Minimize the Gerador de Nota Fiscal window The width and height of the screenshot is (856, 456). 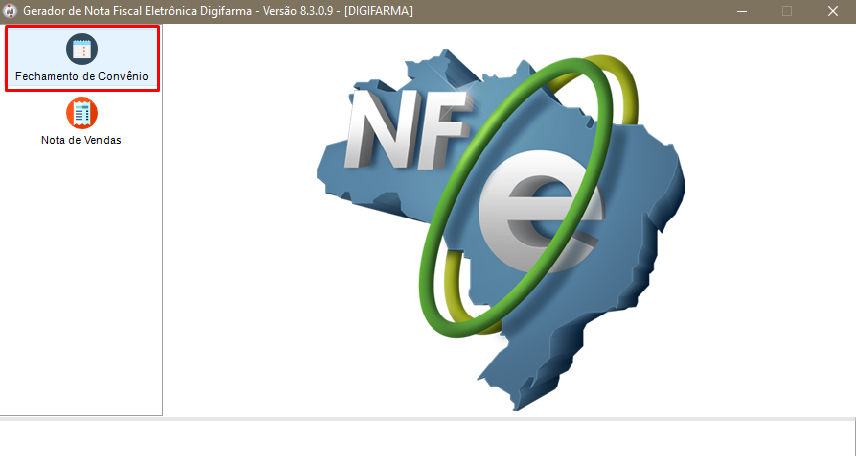742,11
